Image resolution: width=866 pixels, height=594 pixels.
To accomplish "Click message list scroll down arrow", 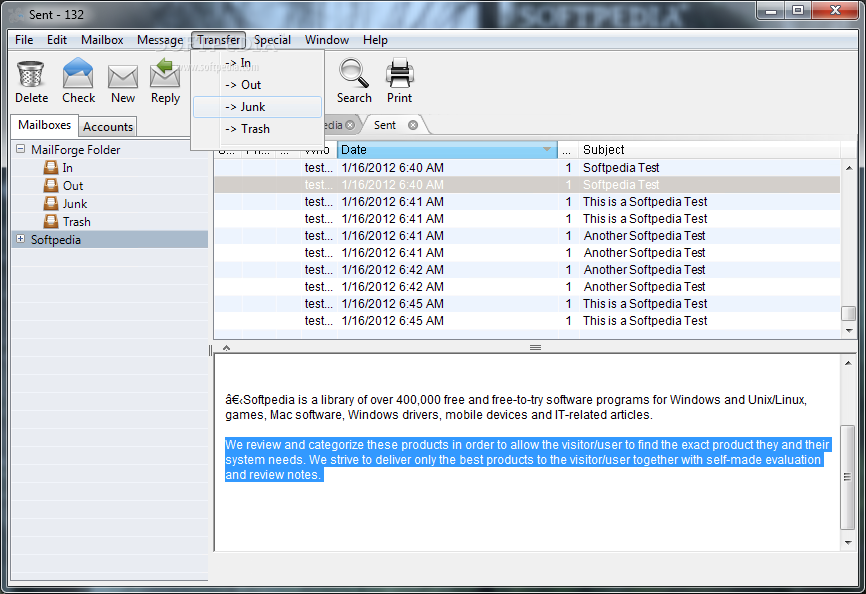I will click(849, 331).
